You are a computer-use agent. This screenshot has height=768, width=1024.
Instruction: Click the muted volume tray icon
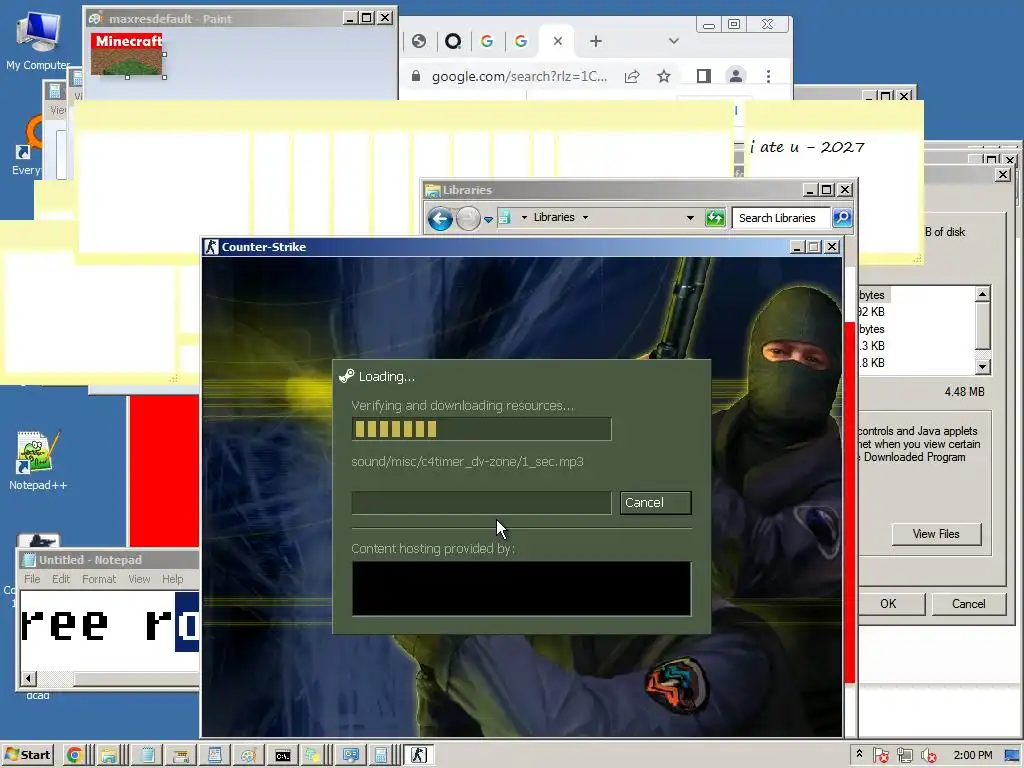(928, 756)
